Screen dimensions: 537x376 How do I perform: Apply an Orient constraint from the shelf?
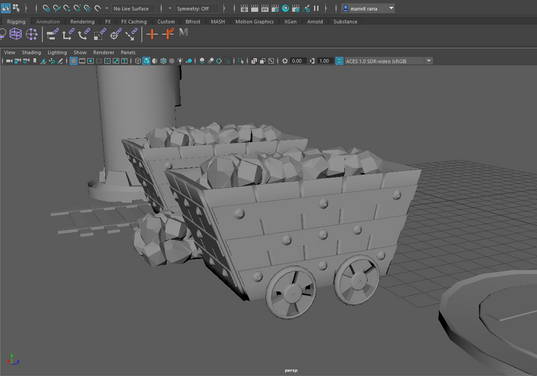point(84,34)
